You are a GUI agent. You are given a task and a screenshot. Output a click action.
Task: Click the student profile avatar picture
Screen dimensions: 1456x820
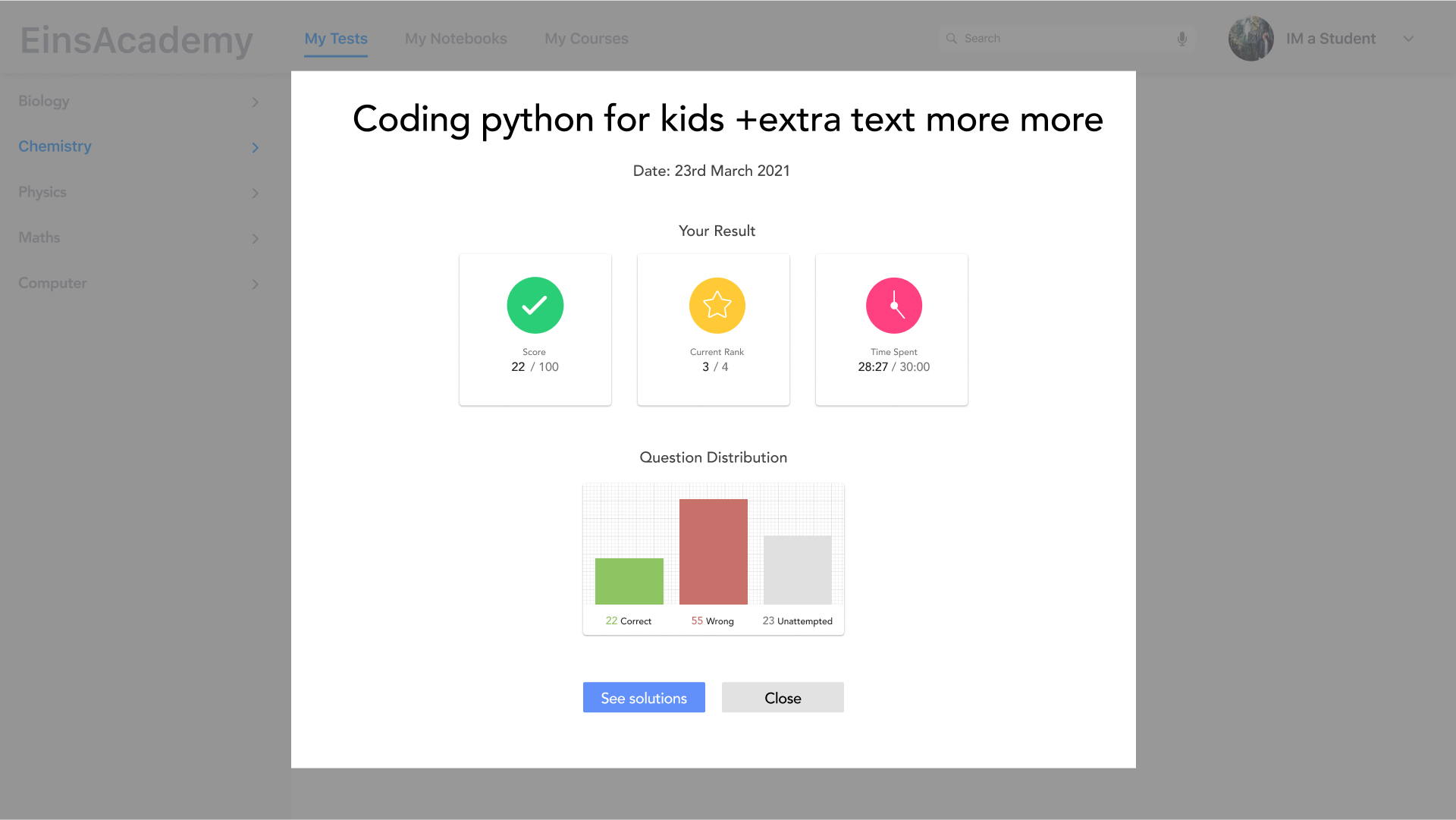[x=1250, y=39]
